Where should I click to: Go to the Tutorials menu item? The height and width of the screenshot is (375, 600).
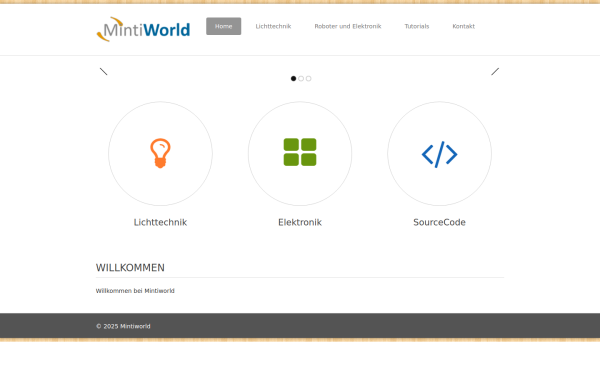pos(417,26)
